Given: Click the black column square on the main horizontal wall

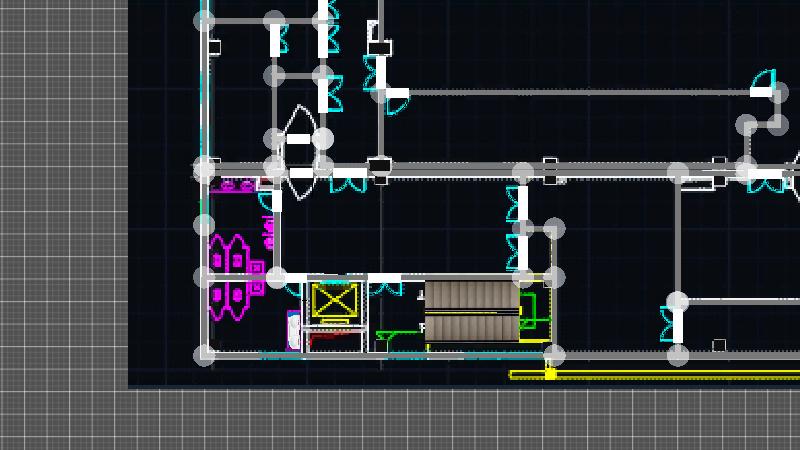Looking at the screenshot, I should pos(379,165).
